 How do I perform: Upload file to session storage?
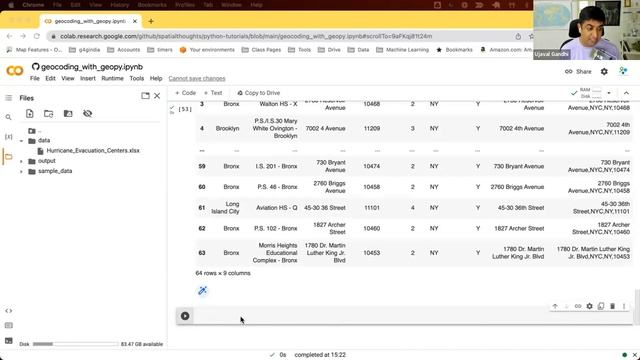pyautogui.click(x=29, y=113)
